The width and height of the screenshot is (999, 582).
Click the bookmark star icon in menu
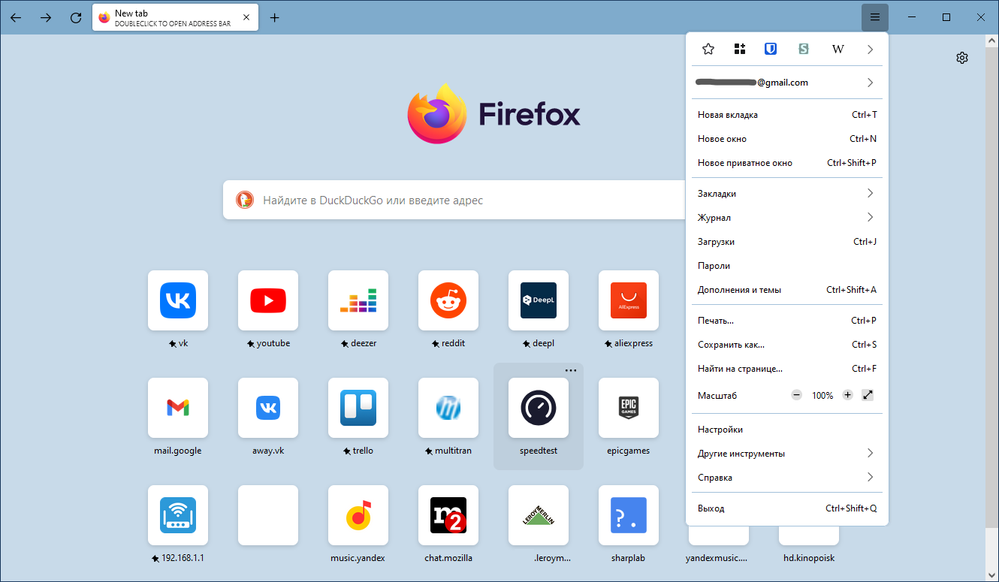[x=708, y=49]
